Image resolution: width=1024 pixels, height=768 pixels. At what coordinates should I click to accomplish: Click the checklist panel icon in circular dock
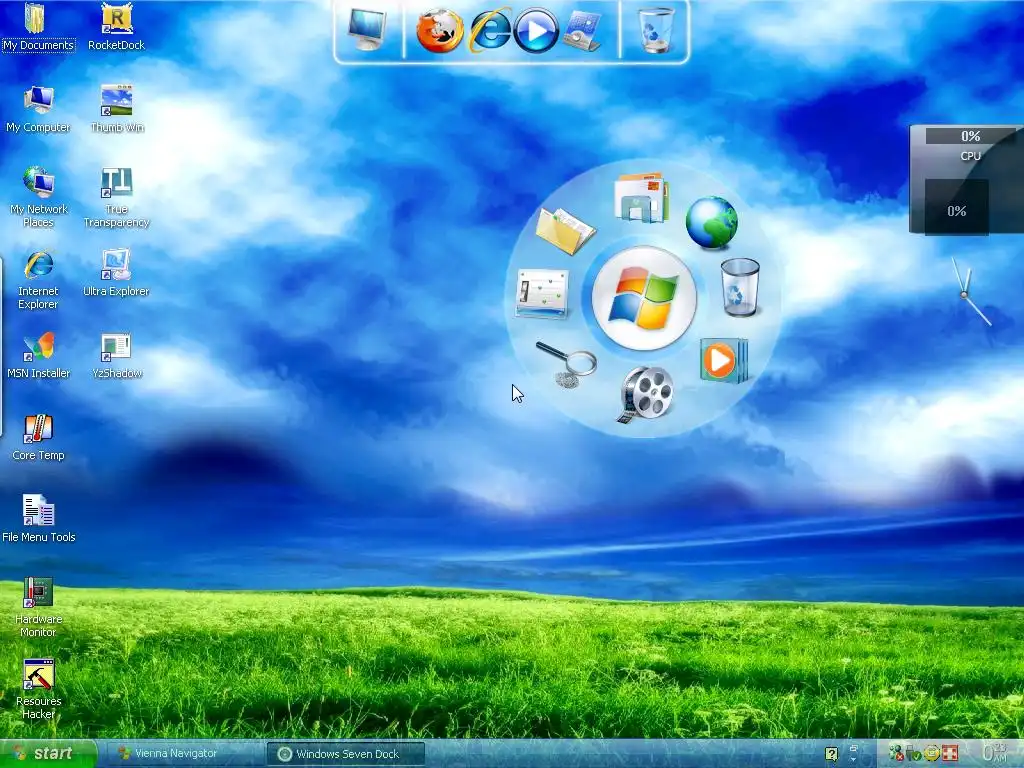point(541,293)
